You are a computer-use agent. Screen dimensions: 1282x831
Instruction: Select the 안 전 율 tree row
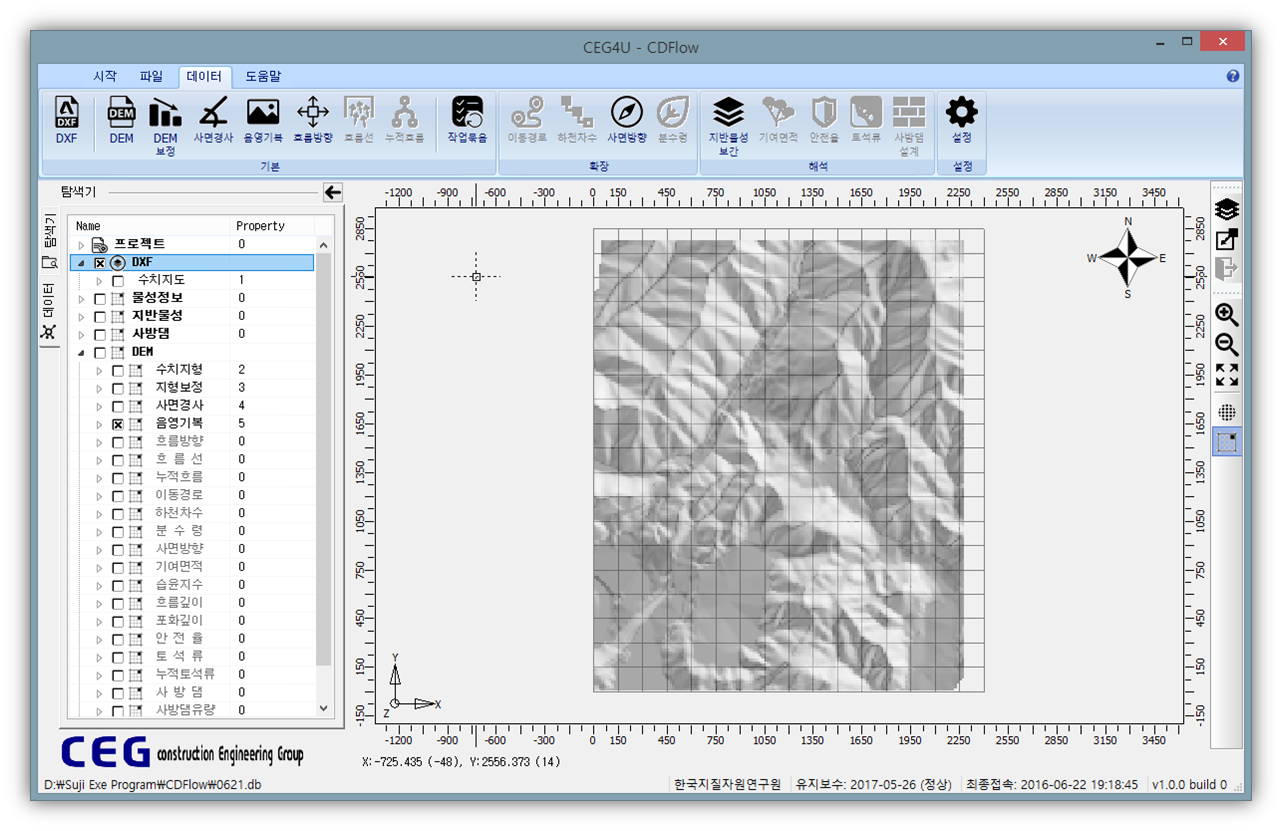[x=190, y=639]
